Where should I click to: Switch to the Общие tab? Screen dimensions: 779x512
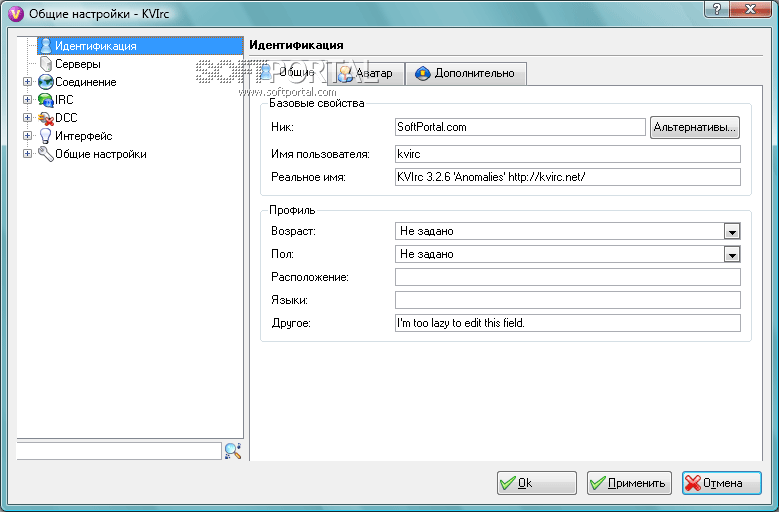pyautogui.click(x=292, y=73)
